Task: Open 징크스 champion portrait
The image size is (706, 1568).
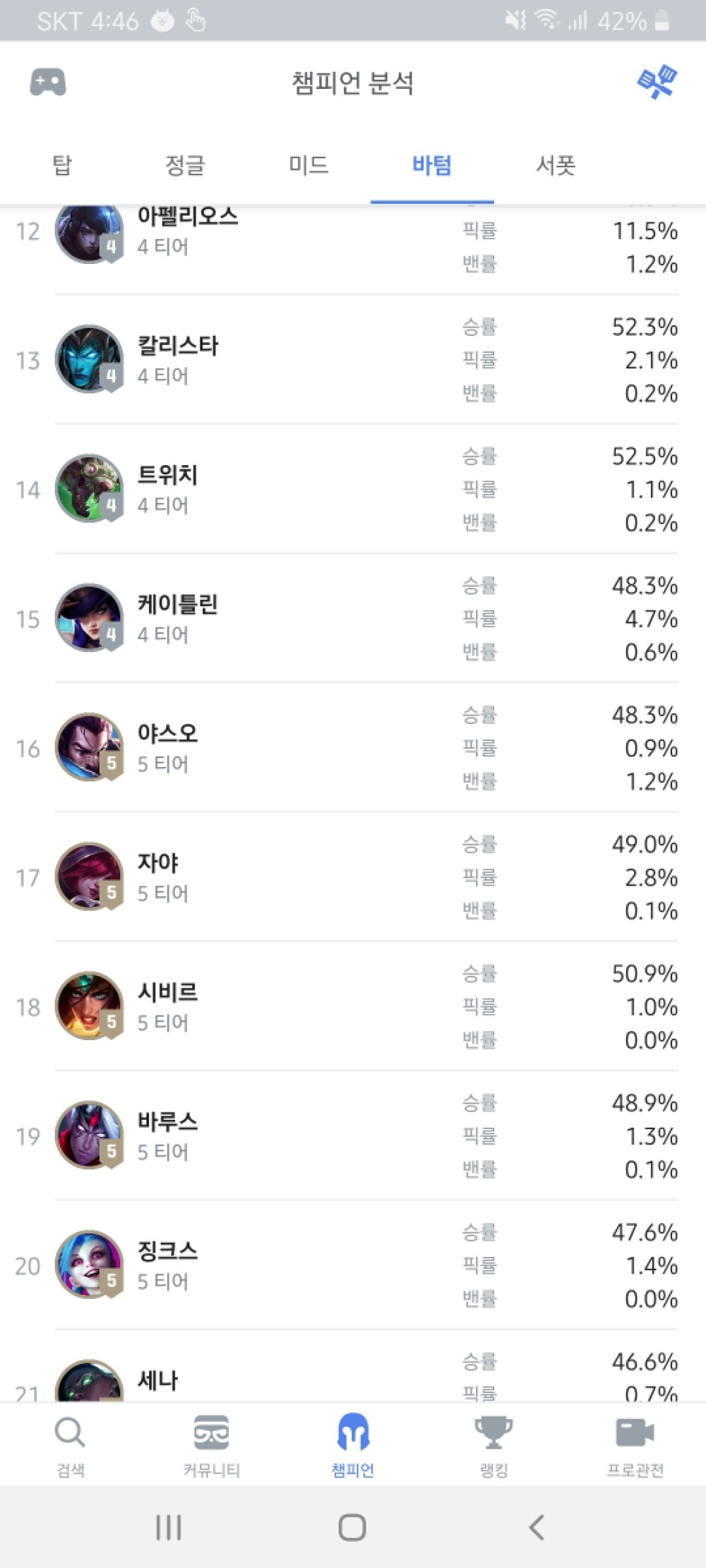Action: pos(89,1265)
